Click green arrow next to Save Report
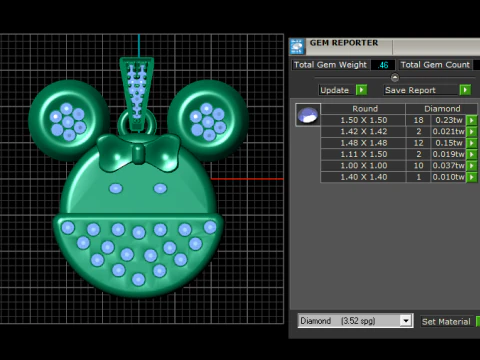Screen dimensions: 480x360 [465, 90]
